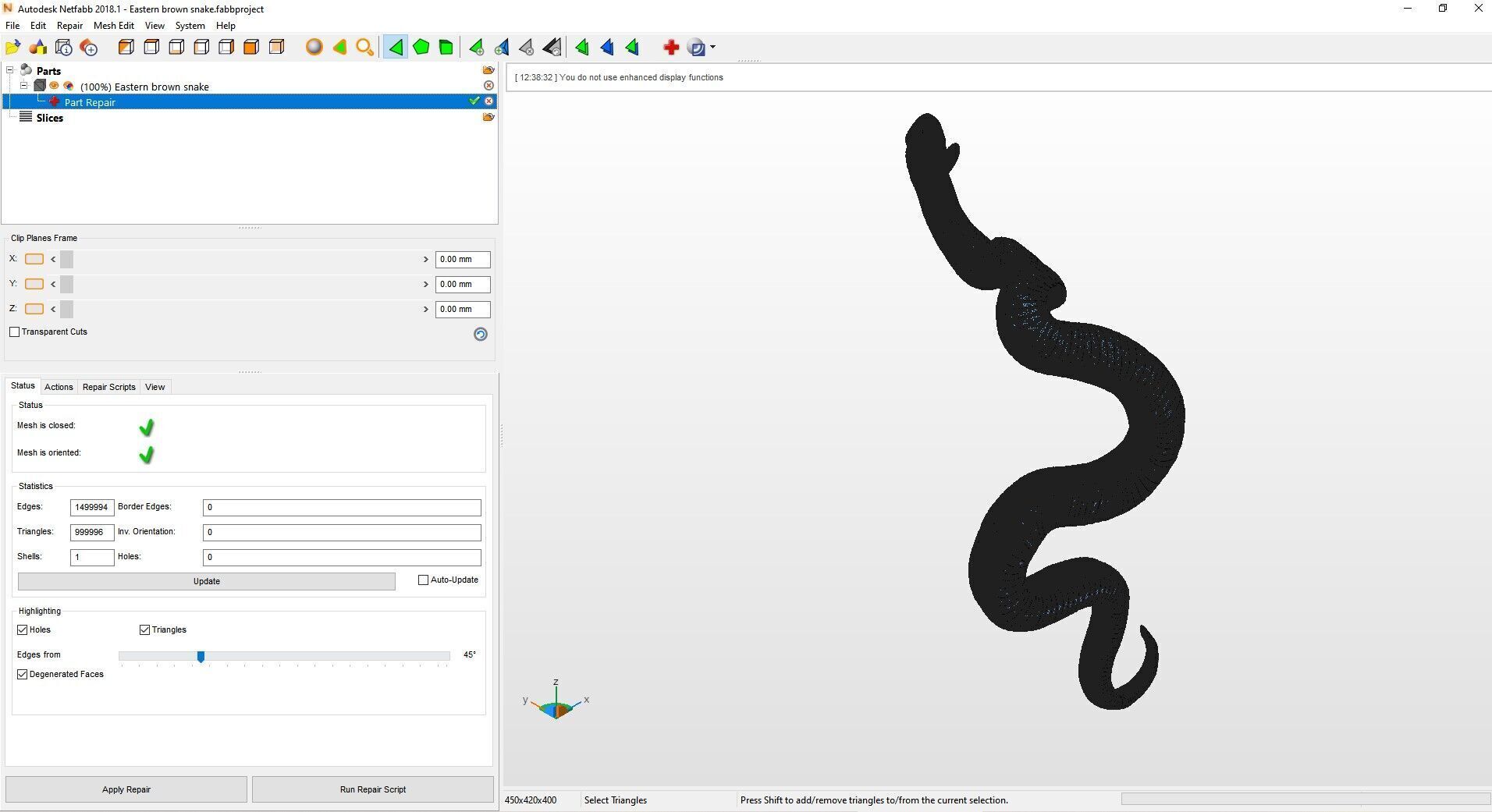Click the Border Edges value field

click(342, 508)
